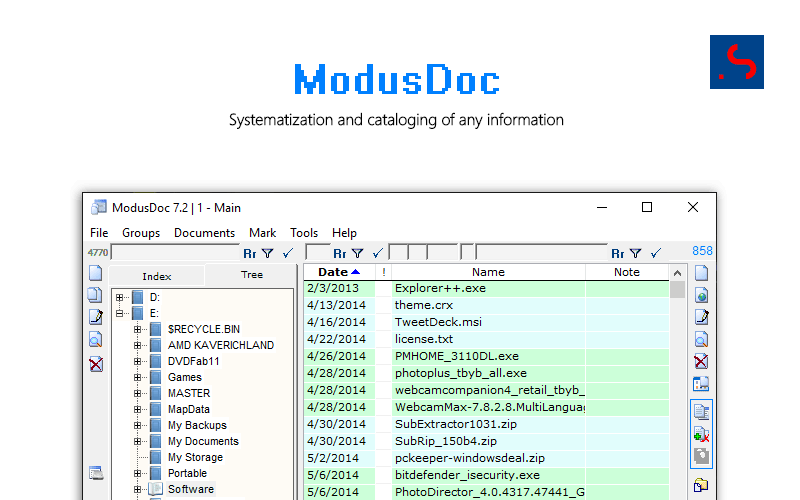Click gray clipboard paste icon in right toolbar
The height and width of the screenshot is (500, 800).
(702, 456)
